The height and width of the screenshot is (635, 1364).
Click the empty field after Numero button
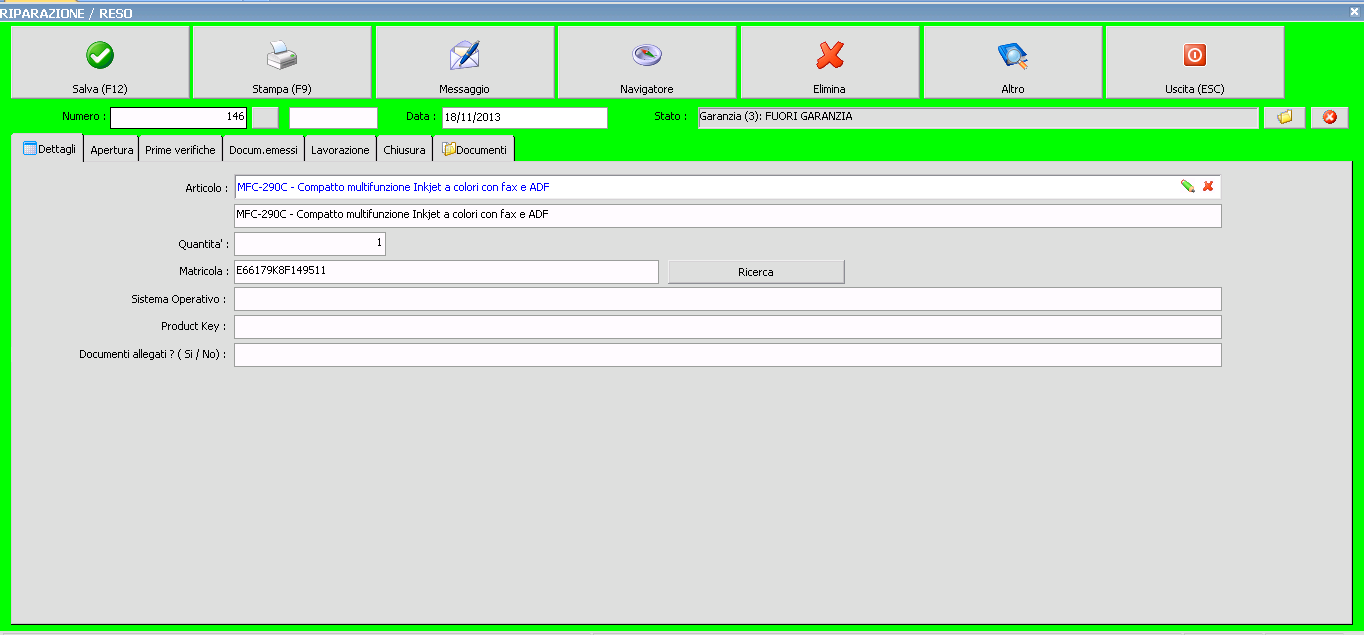click(333, 118)
